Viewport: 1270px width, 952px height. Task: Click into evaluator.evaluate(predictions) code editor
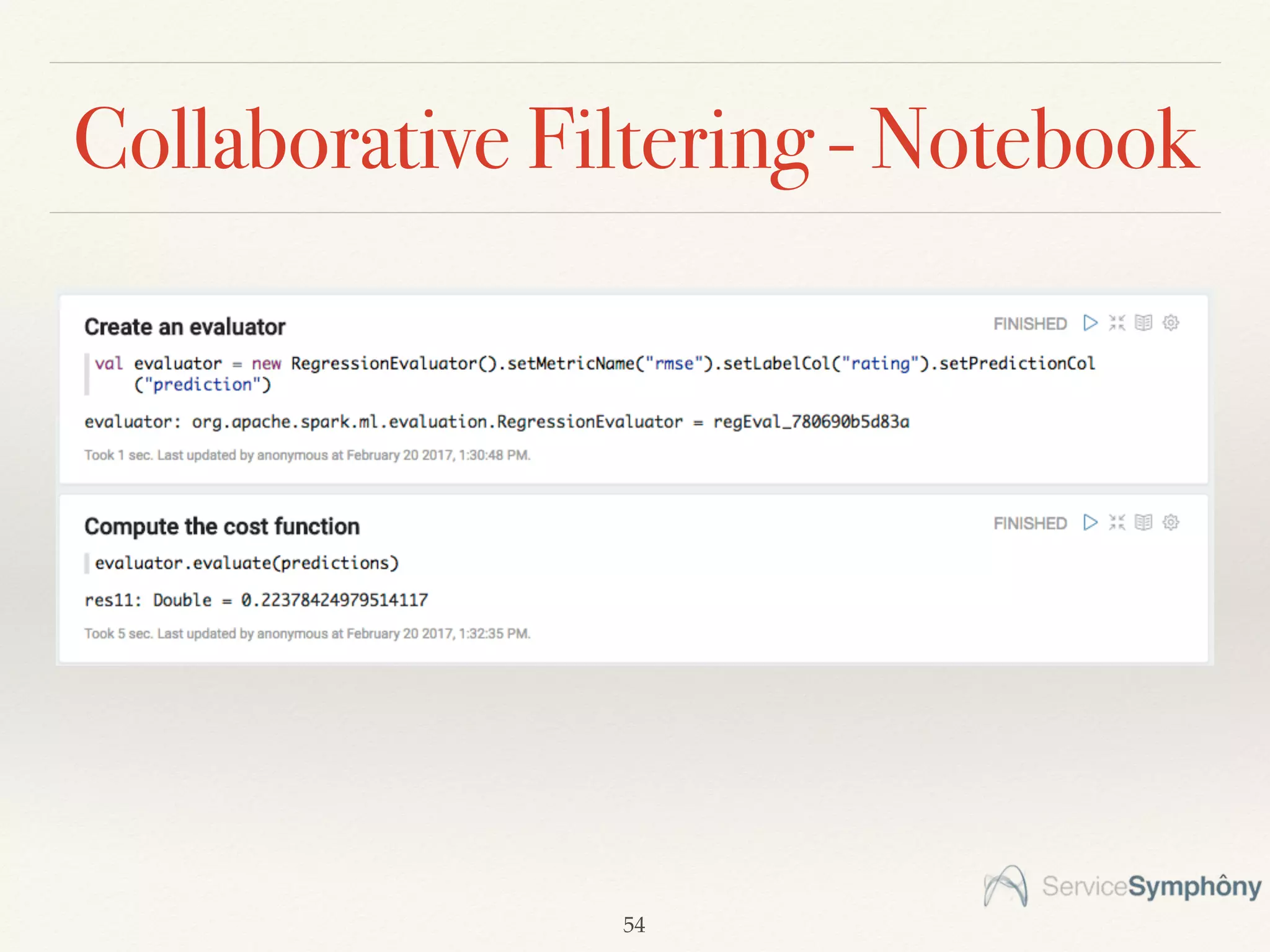(246, 563)
